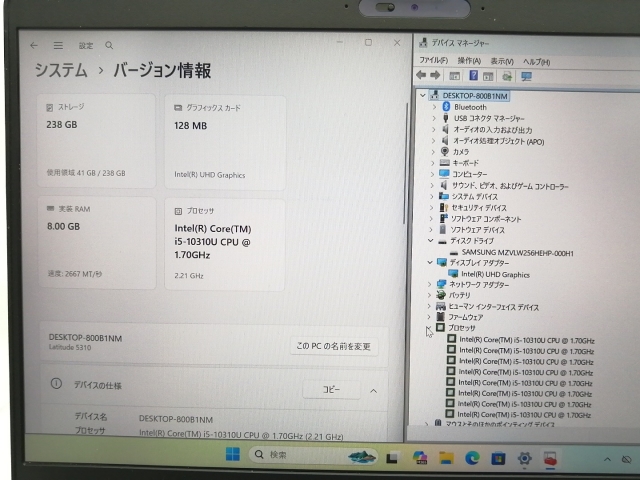Viewport: 640px width, 480px height.
Task: Select SAMSUNG MZVLW256HEHP-000H1 disk drive
Action: click(x=517, y=253)
